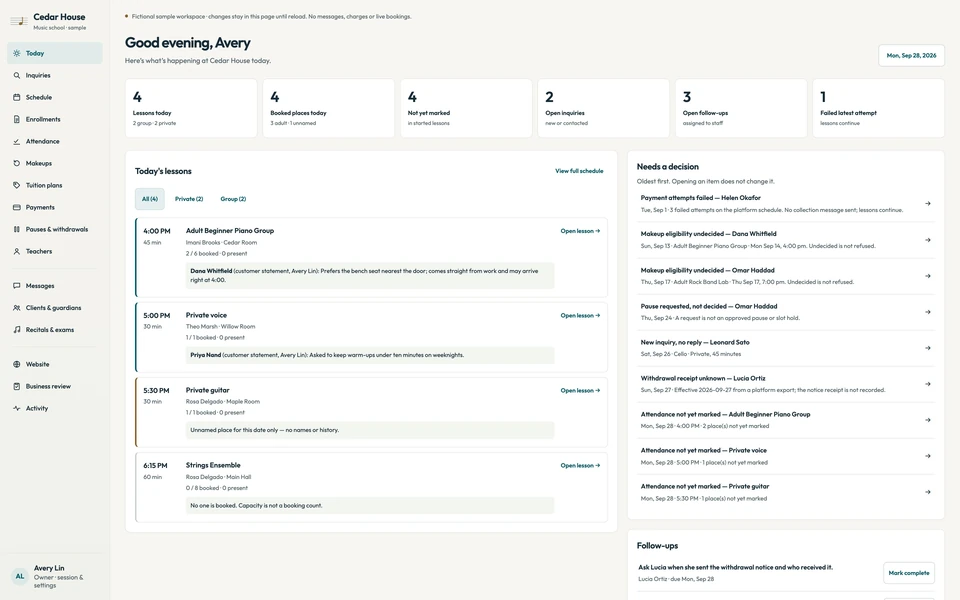960x600 pixels.
Task: Click the Open follow-ups stat card
Action: point(741,108)
